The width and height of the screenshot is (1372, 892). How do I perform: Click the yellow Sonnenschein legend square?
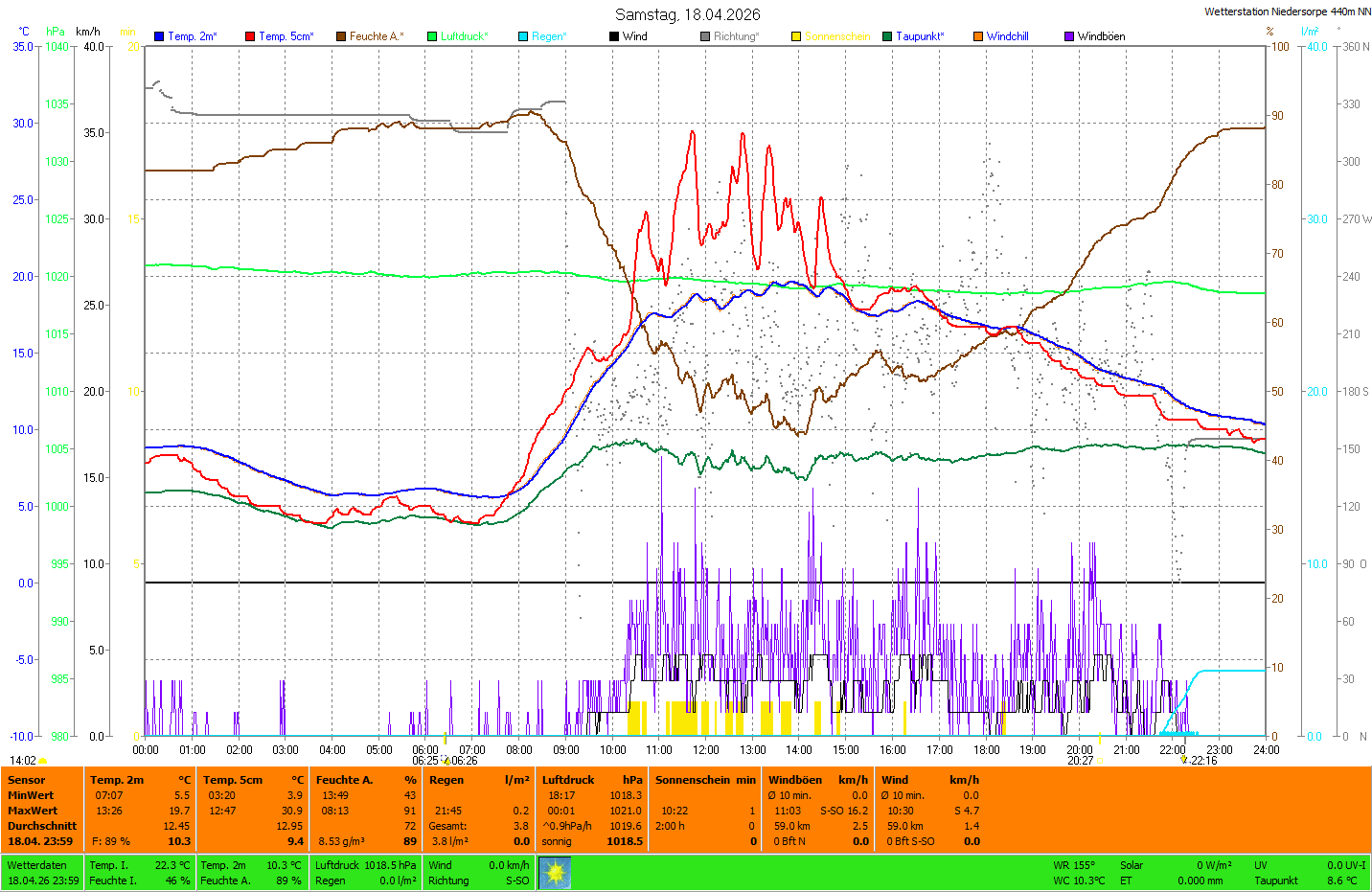(x=796, y=36)
